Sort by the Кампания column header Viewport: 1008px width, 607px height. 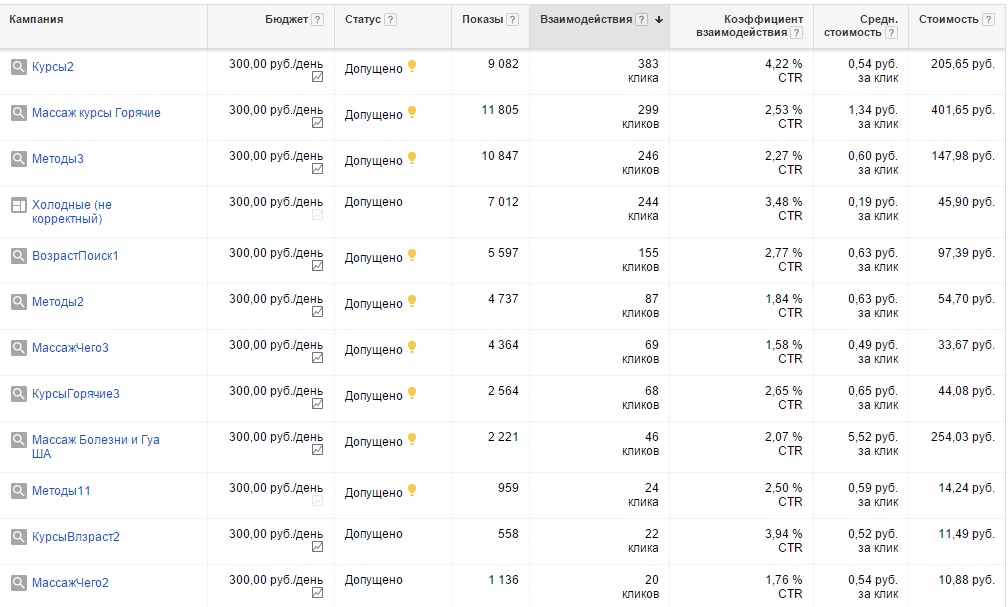(36, 19)
